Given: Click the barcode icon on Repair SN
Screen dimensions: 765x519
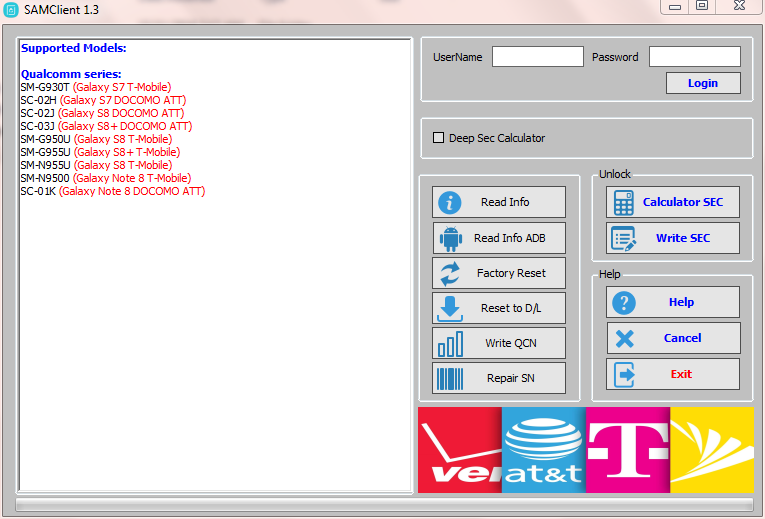Looking at the screenshot, I should point(450,379).
